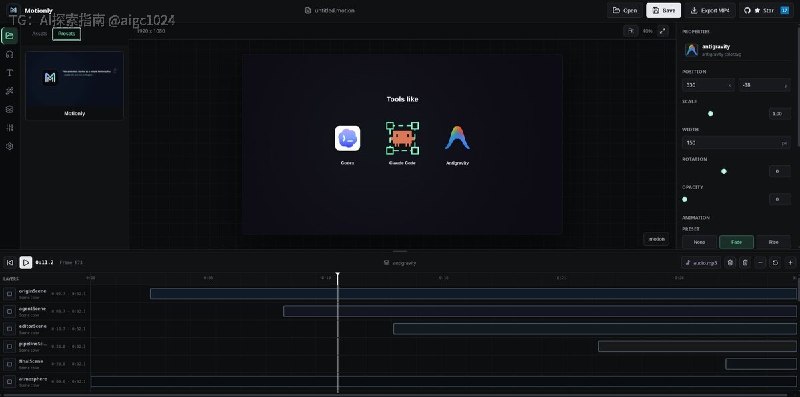
Task: Jump to timeline start
Action: click(x=10, y=262)
